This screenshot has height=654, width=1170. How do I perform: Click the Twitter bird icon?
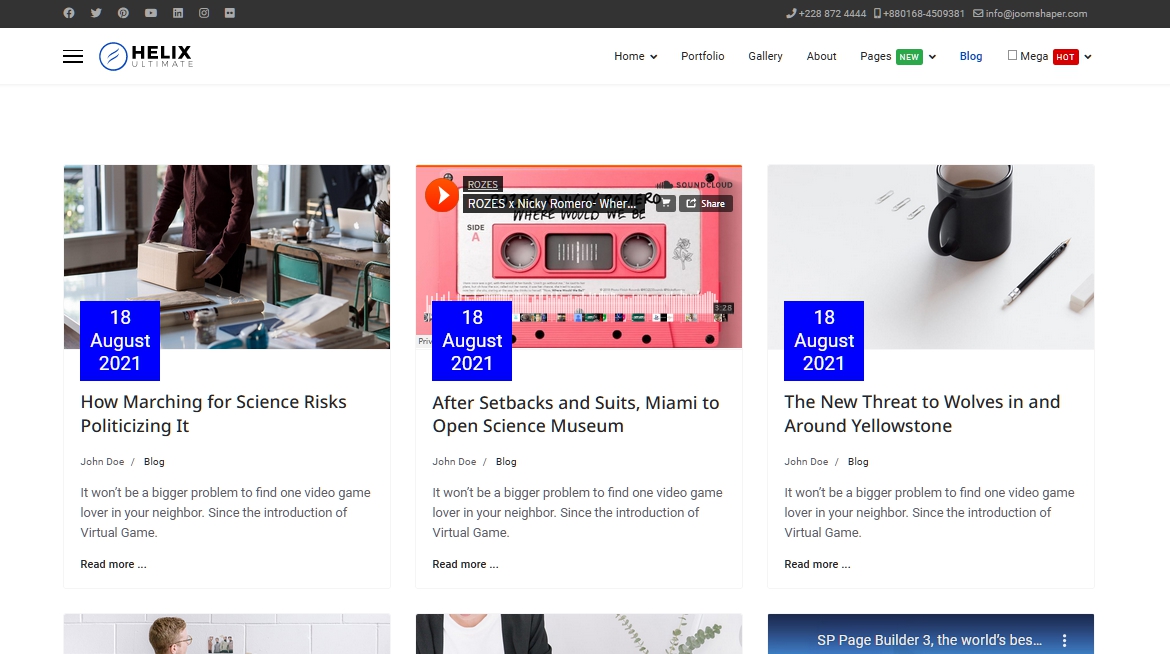(x=96, y=14)
